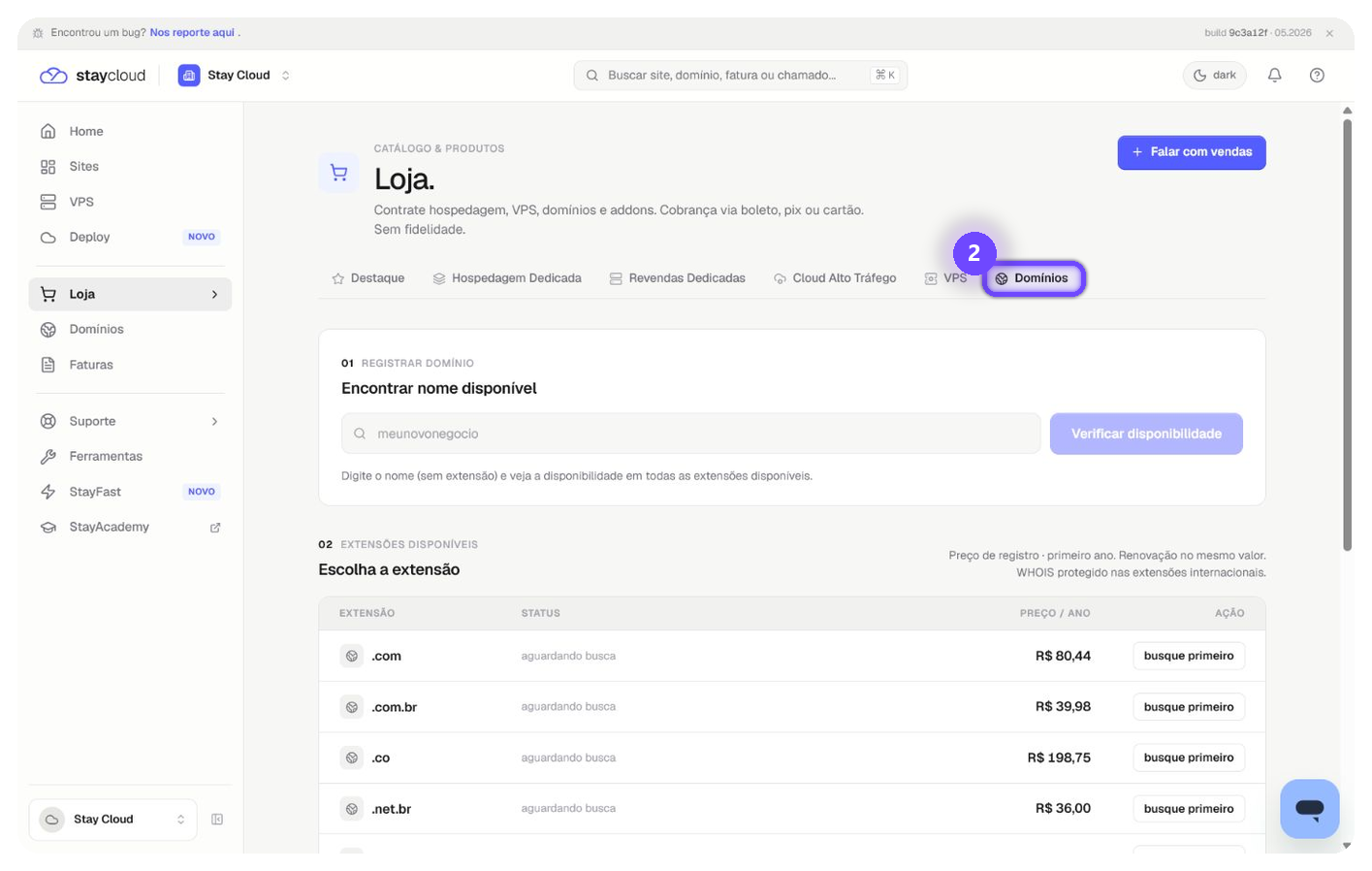Click the R$ 80,44 price
Screen dimensions: 1372x871
(x=1063, y=656)
